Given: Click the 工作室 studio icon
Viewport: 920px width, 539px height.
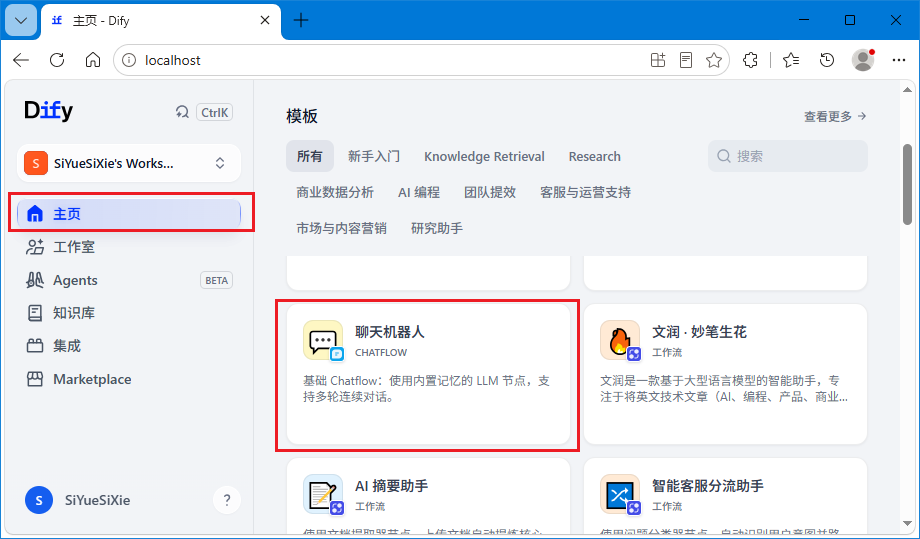Looking at the screenshot, I should tap(35, 247).
